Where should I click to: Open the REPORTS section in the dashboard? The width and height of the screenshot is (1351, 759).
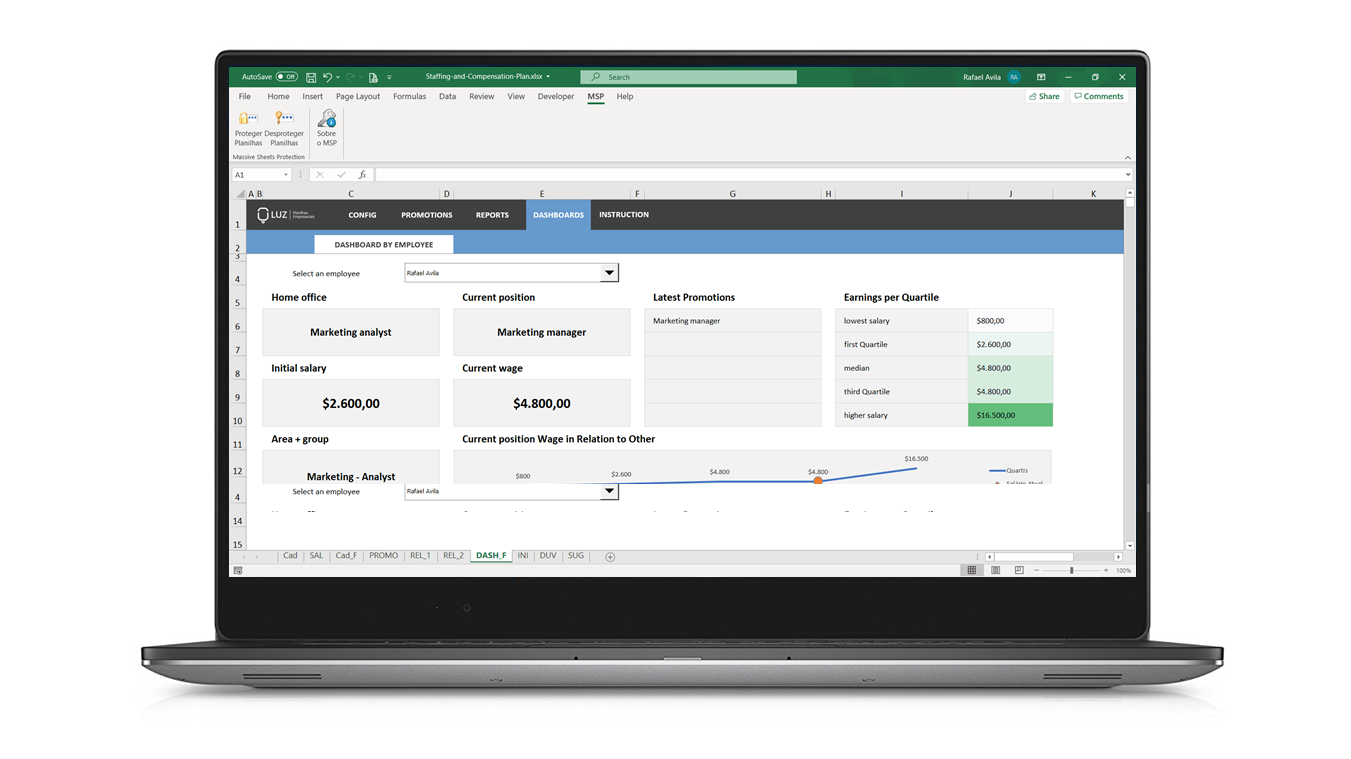pos(492,214)
